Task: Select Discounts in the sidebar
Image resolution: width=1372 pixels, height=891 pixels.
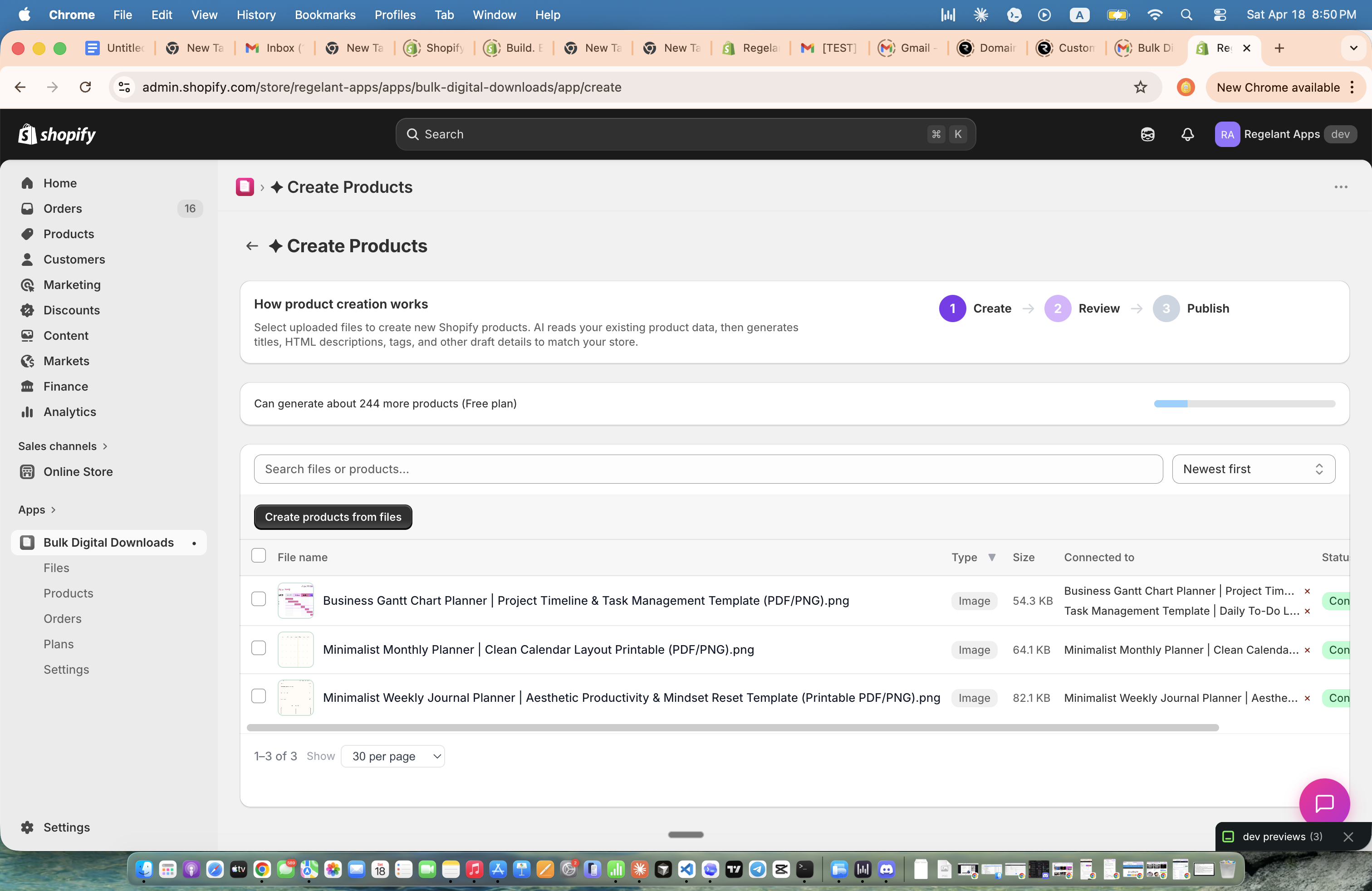Action: point(72,310)
